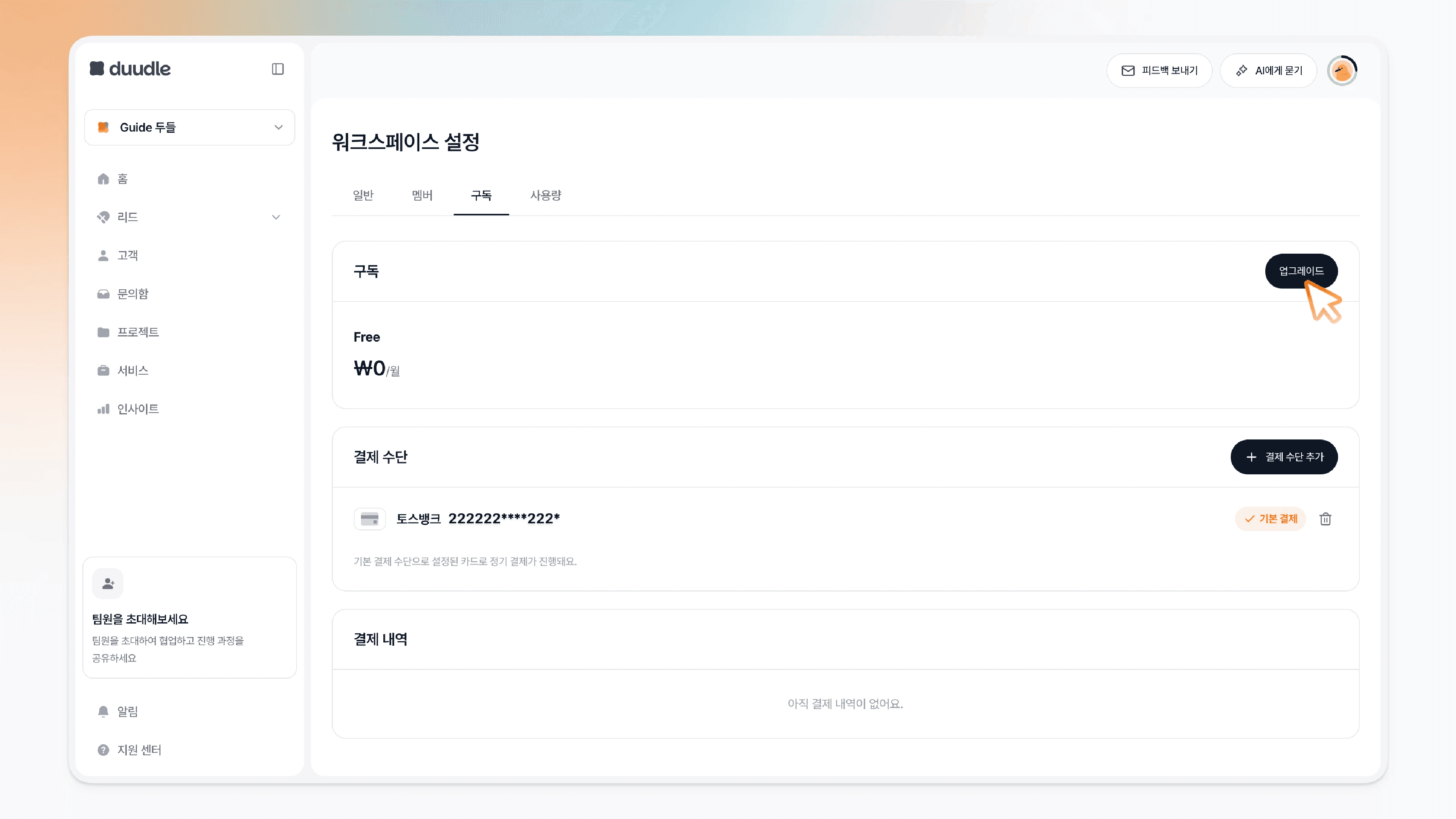Click the sparkle icon in AI에게 묻기

click(x=1242, y=71)
